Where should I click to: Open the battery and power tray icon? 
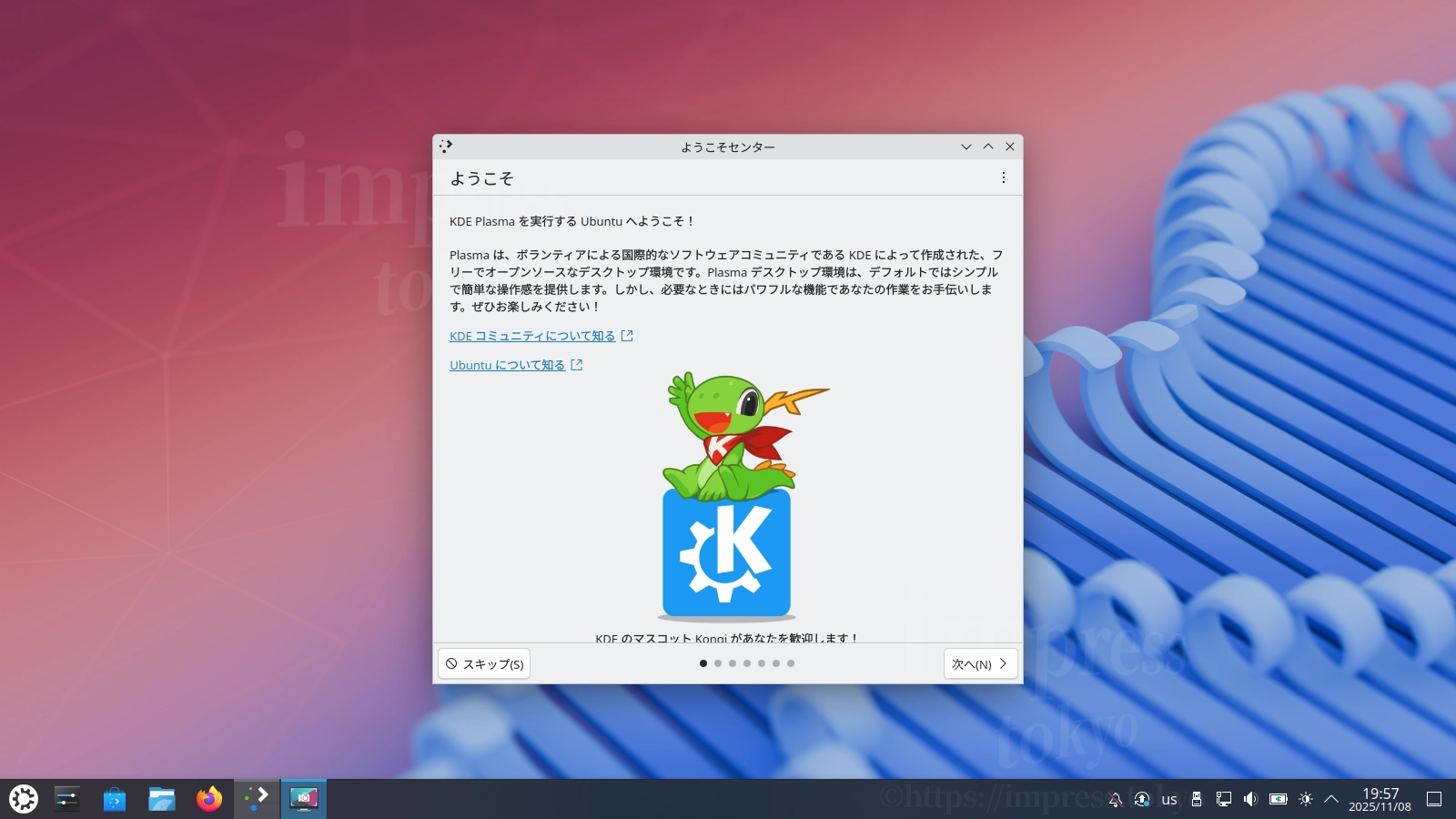tap(1279, 799)
